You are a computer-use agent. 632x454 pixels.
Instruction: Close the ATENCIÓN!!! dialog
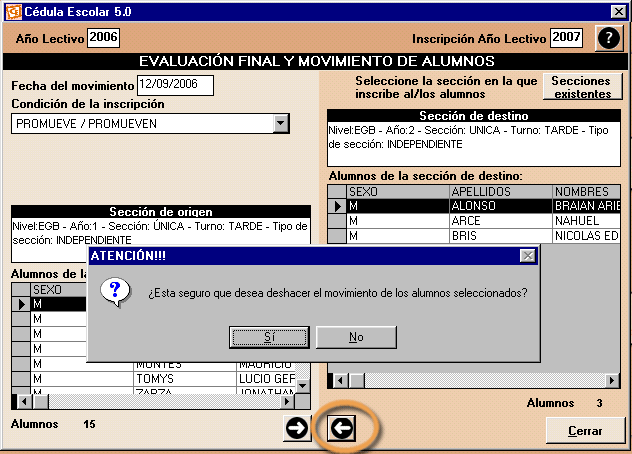click(528, 256)
